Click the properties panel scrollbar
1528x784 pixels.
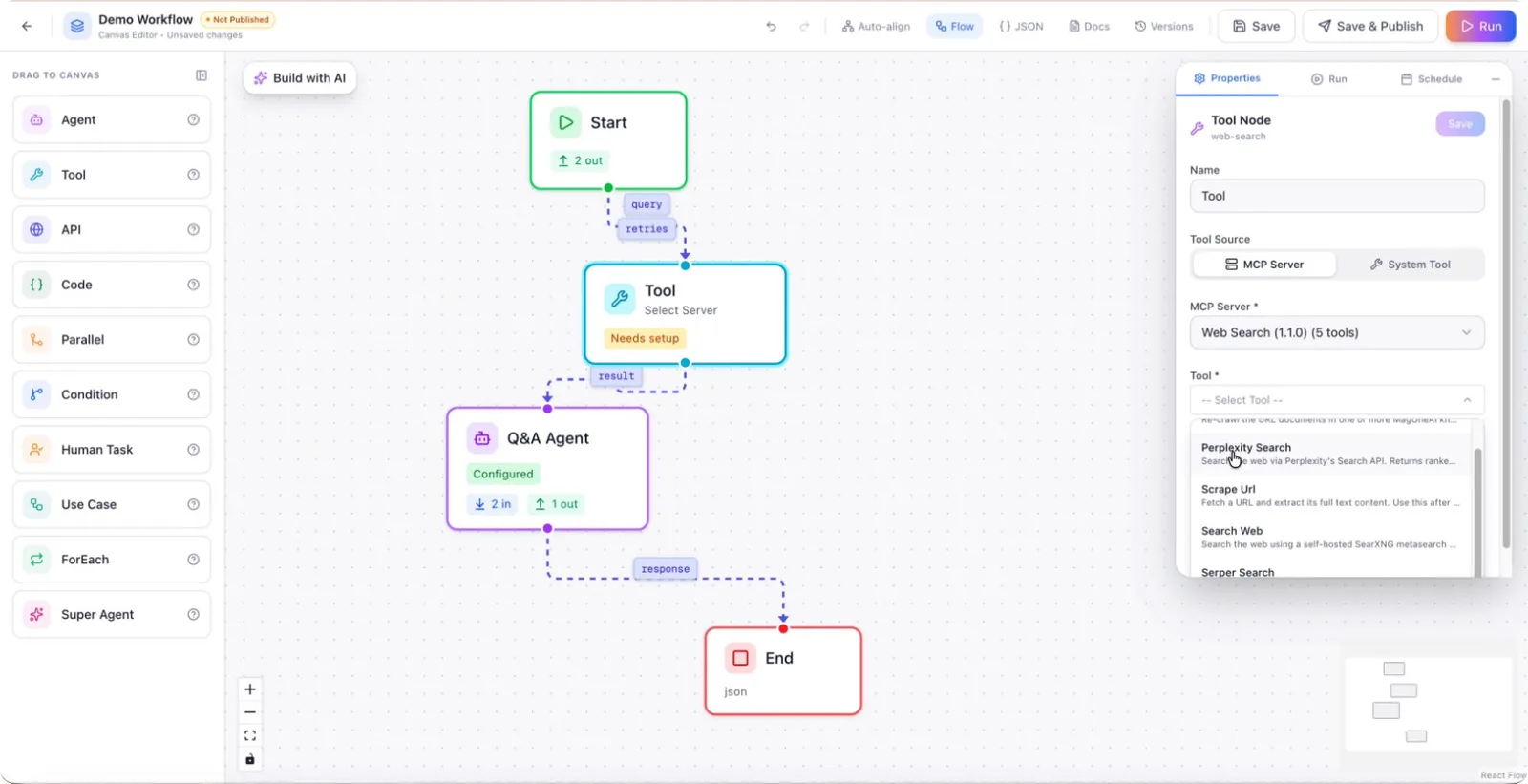[x=1506, y=325]
